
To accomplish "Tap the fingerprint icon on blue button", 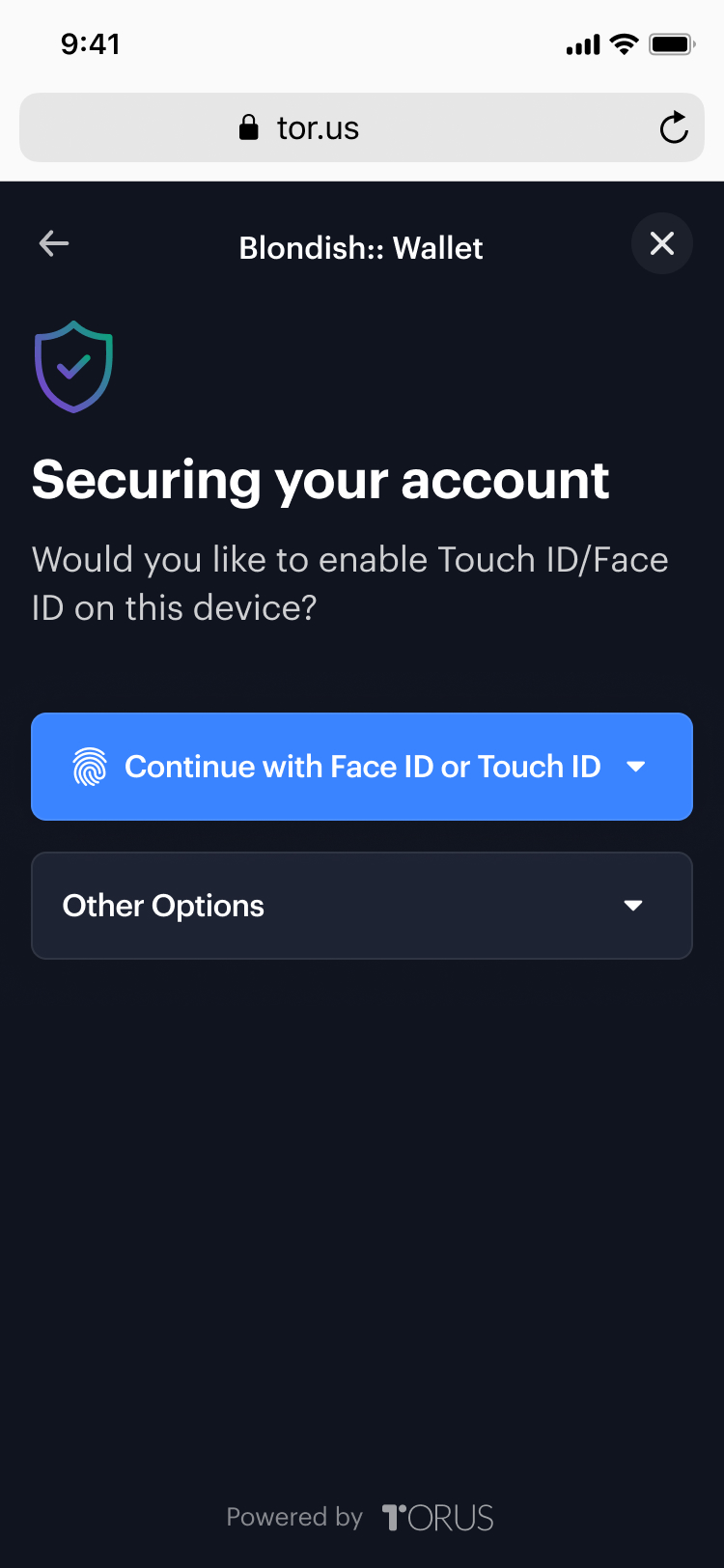I will tap(90, 767).
